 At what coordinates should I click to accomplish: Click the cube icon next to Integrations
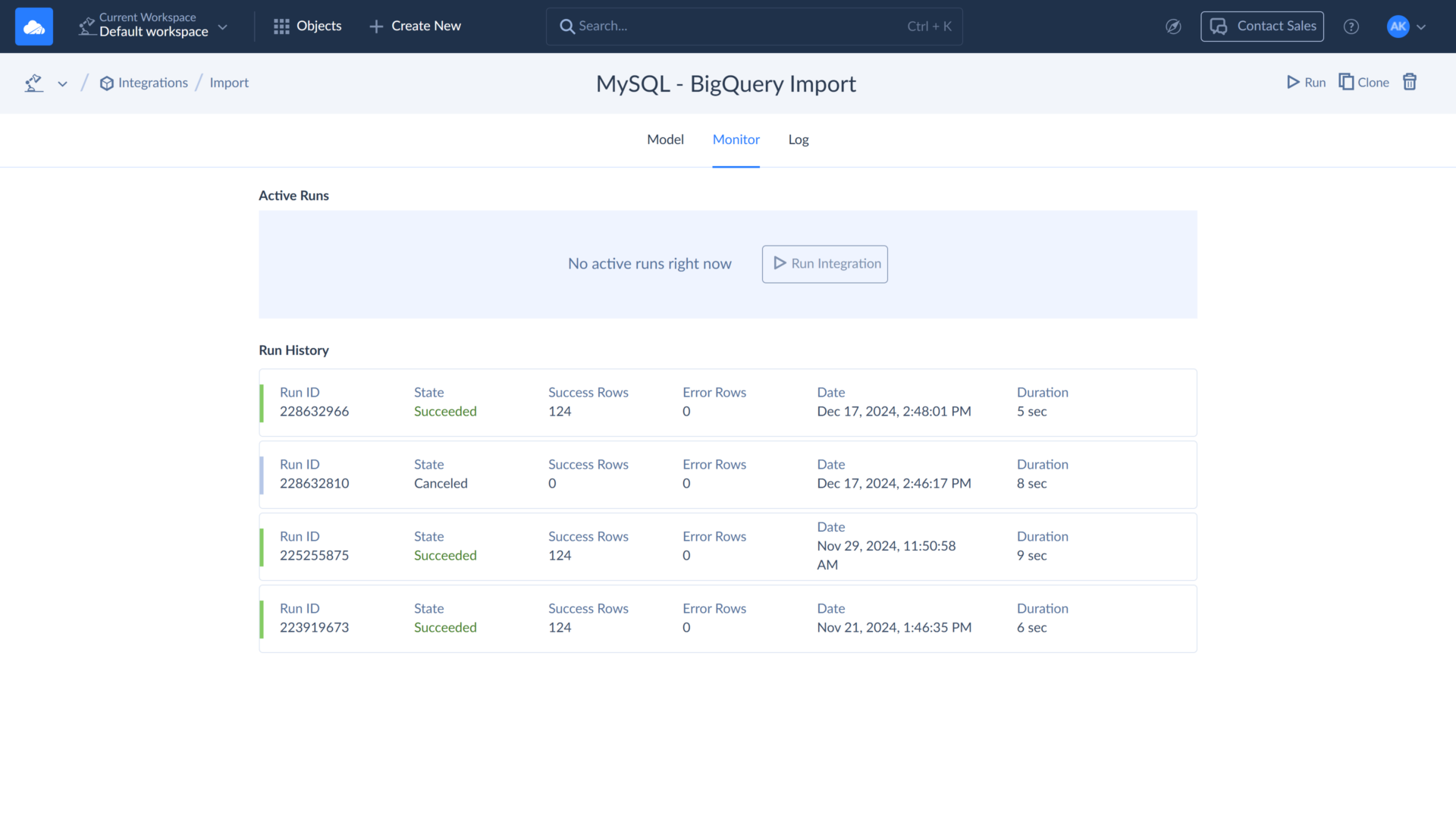coord(107,83)
